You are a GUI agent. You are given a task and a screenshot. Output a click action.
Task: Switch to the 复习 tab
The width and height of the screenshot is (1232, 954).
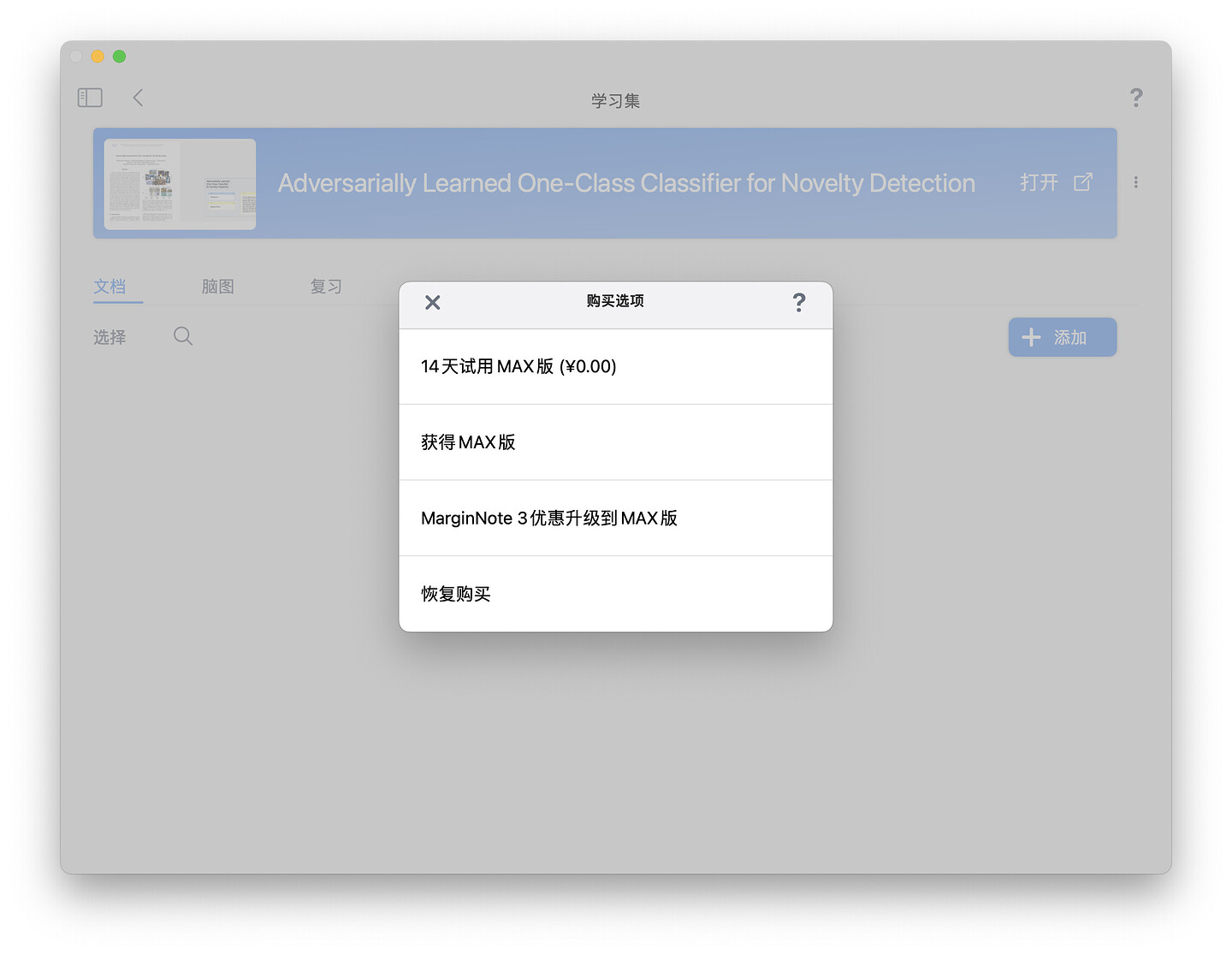pyautogui.click(x=326, y=287)
